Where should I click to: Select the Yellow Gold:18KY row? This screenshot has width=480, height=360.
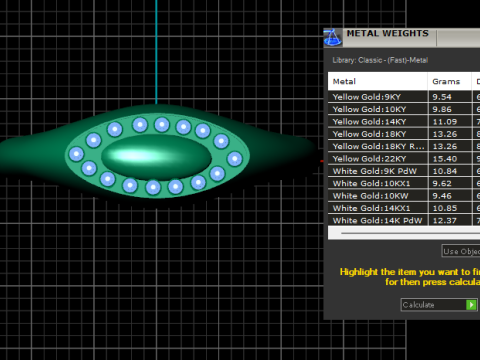(x=404, y=134)
